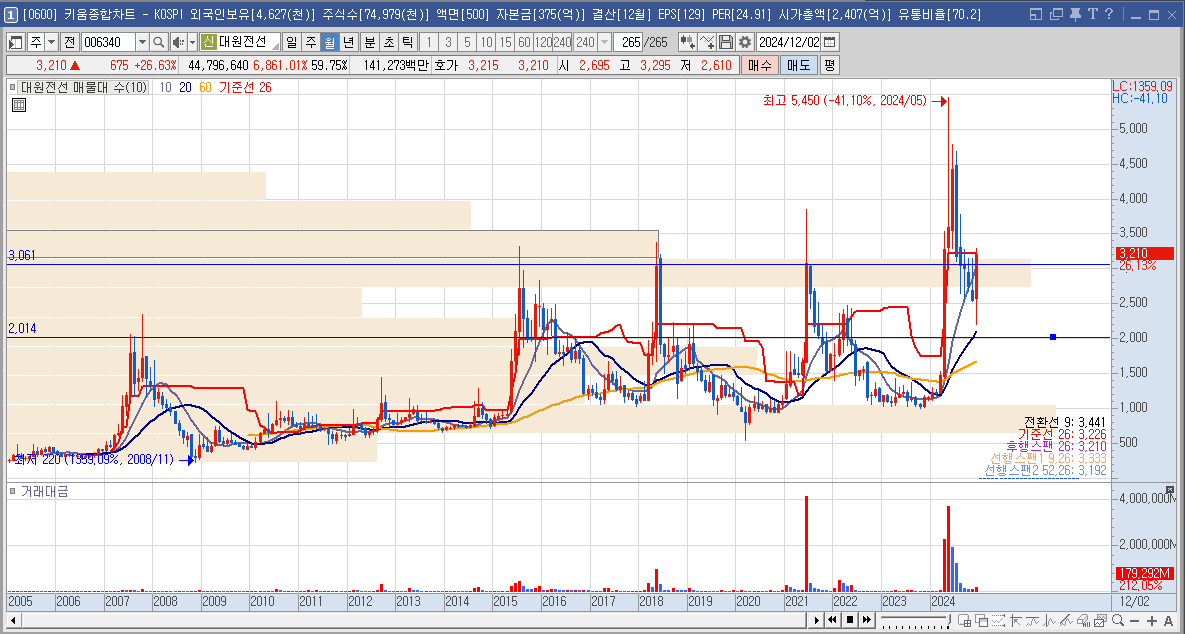Click the pin window icon in title bar
The width and height of the screenshot is (1185, 634).
[1075, 14]
